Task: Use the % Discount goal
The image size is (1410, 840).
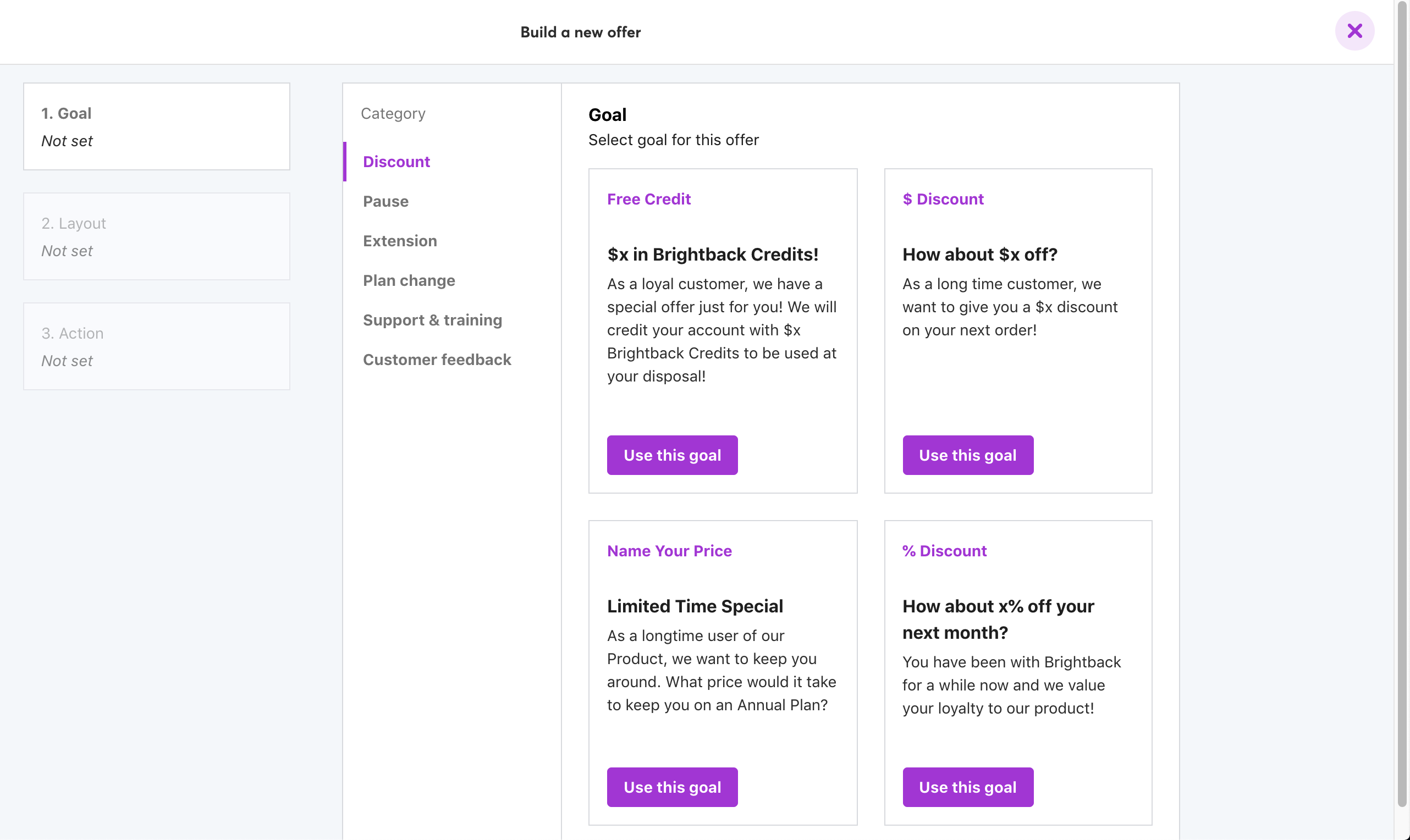Action: tap(967, 787)
